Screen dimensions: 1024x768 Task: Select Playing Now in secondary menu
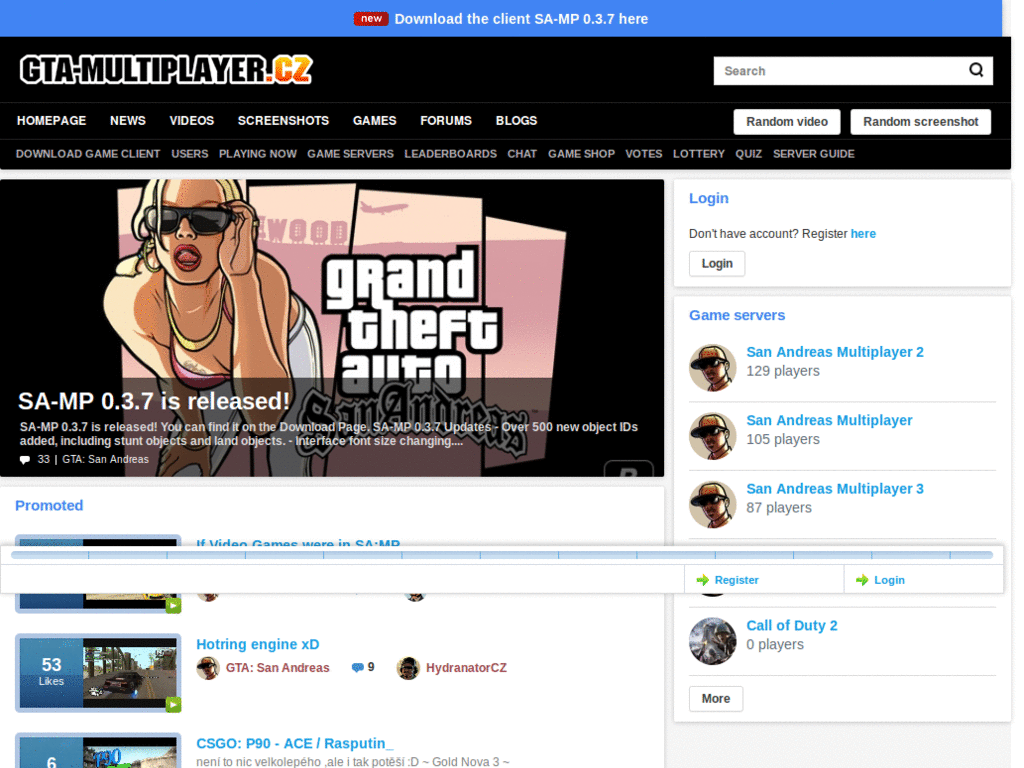click(x=258, y=154)
